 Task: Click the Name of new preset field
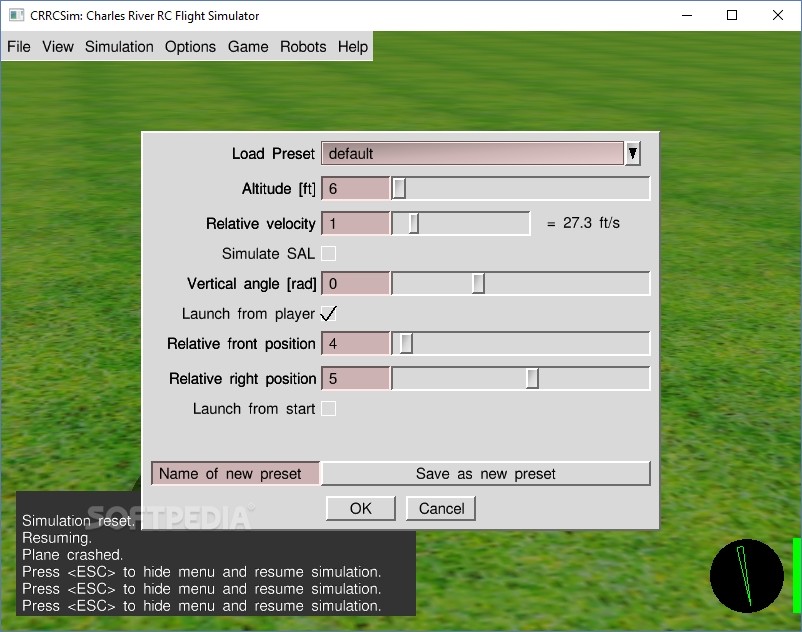236,473
